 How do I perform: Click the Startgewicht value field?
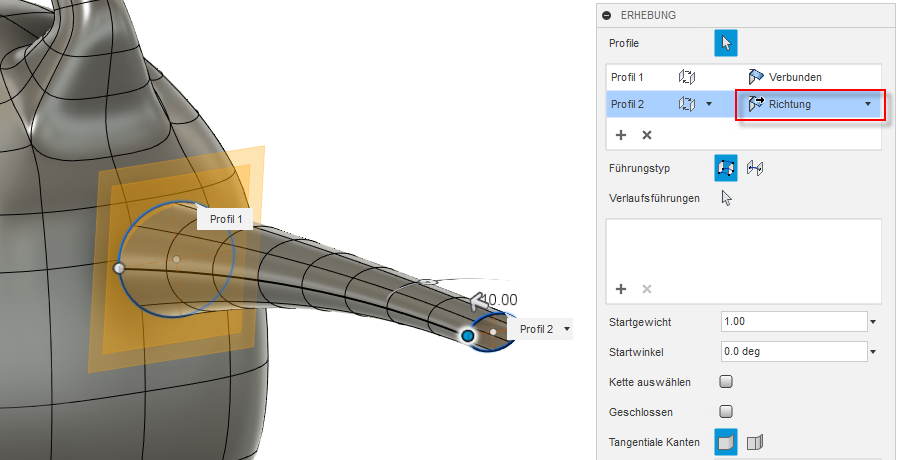[x=794, y=322]
